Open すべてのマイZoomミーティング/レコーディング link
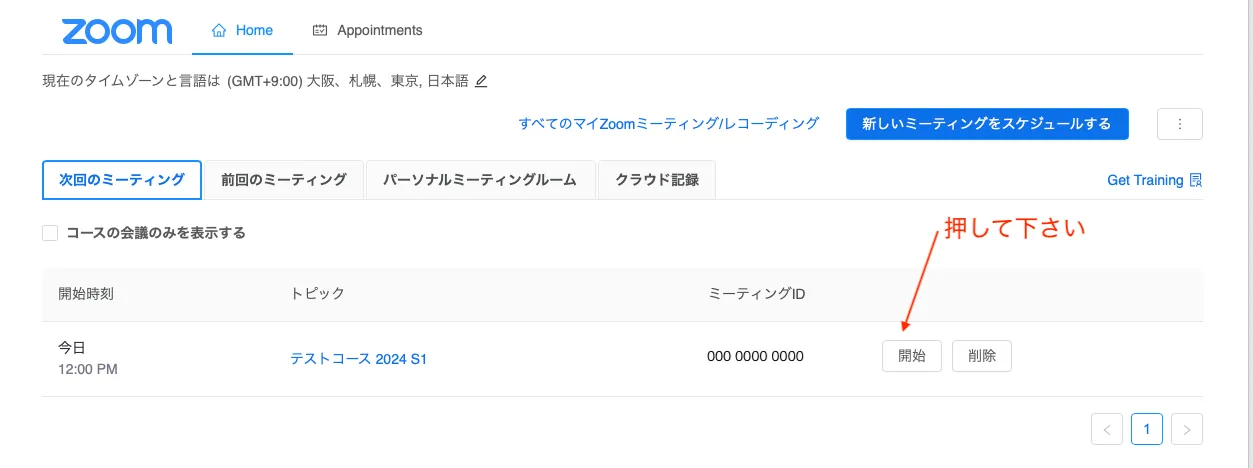1253x468 pixels. coord(668,124)
